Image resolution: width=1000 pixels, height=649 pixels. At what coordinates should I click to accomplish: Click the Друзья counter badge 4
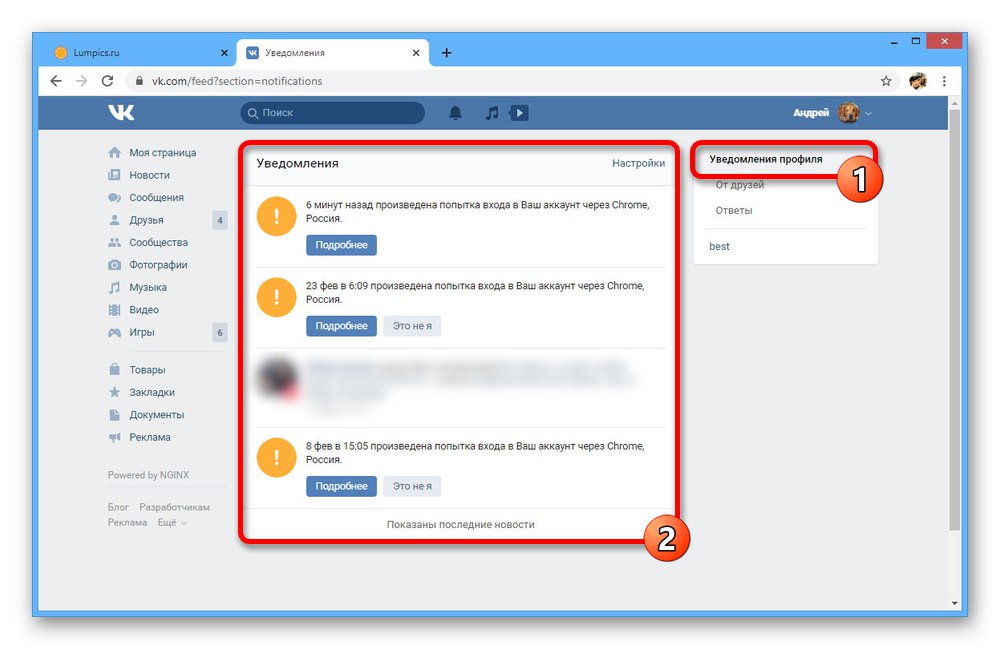(219, 220)
